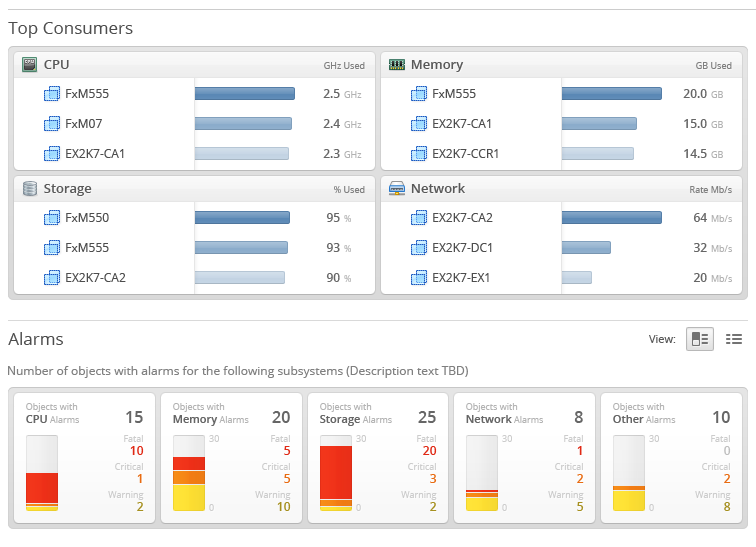Click the CPU fatal alarm count 10
Screen dimensions: 756x547
[136, 451]
